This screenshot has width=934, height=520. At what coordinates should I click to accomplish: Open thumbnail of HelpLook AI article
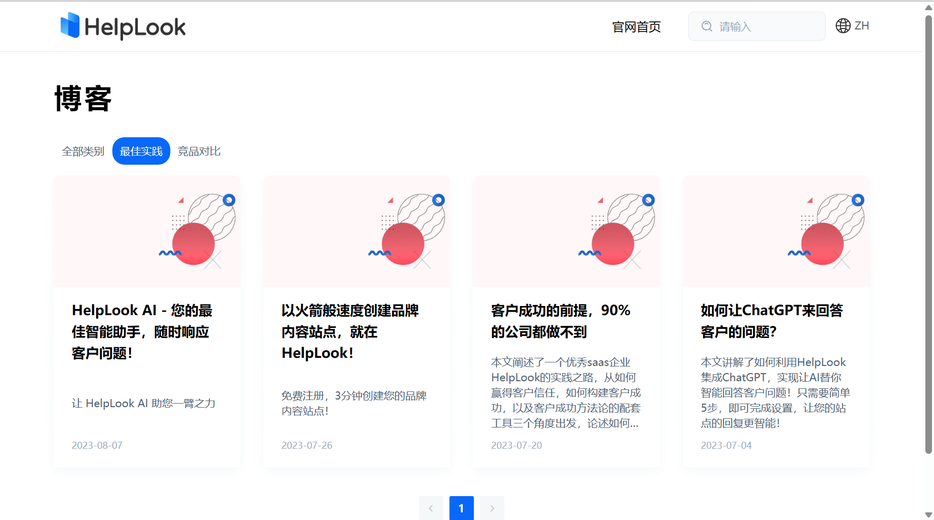[147, 232]
